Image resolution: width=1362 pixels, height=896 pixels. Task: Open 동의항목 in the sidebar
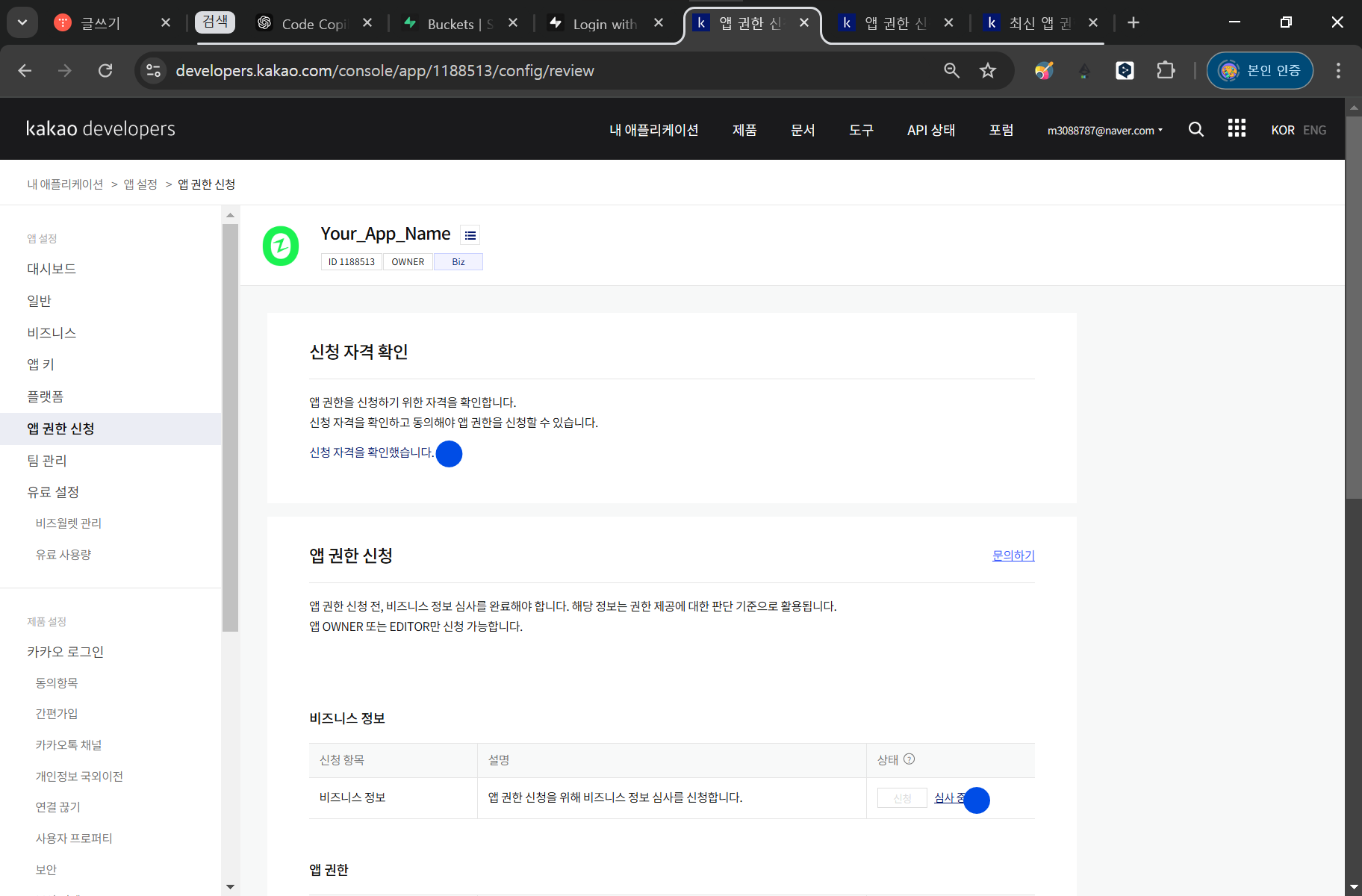coord(57,683)
